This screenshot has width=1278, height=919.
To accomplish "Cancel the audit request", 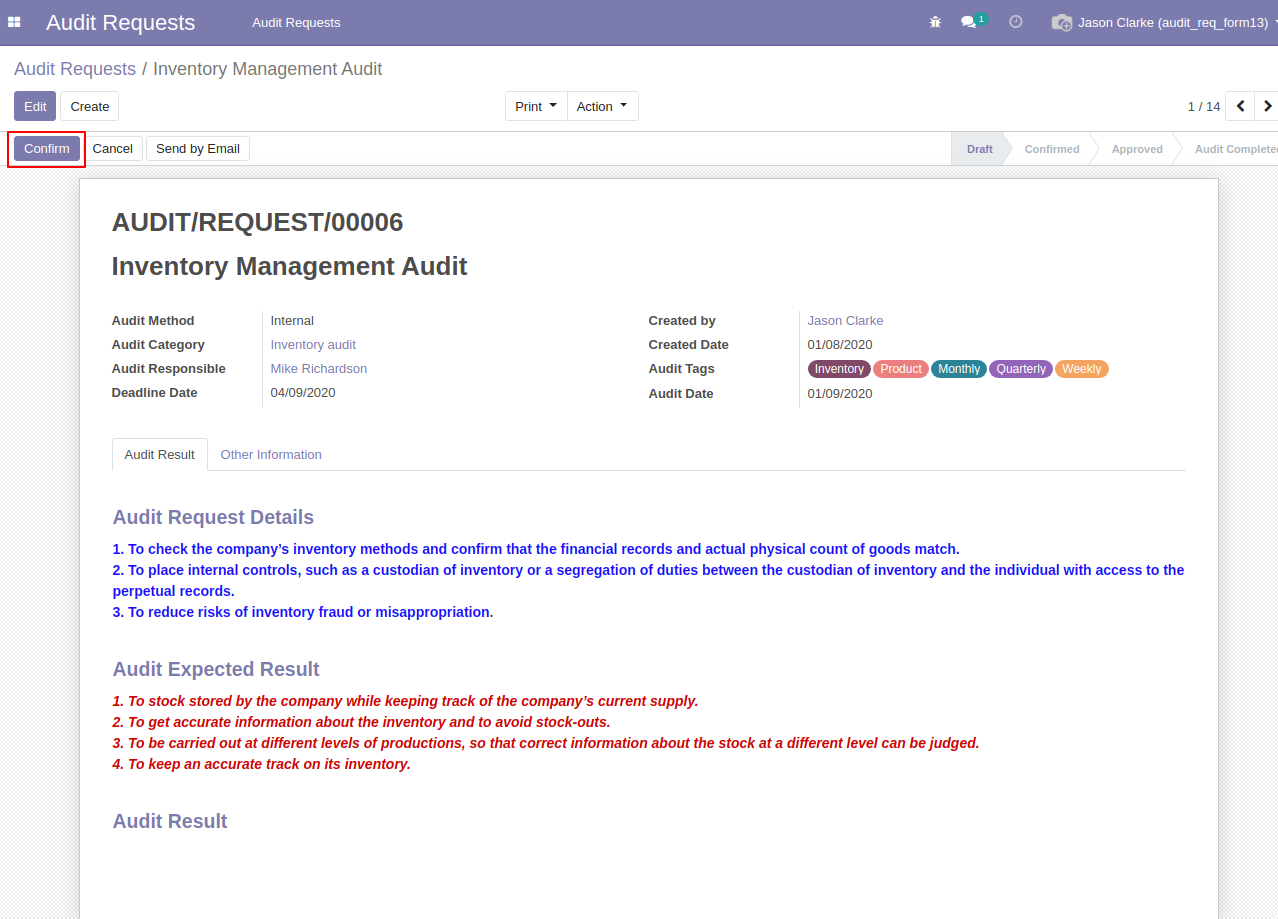I will (x=113, y=148).
